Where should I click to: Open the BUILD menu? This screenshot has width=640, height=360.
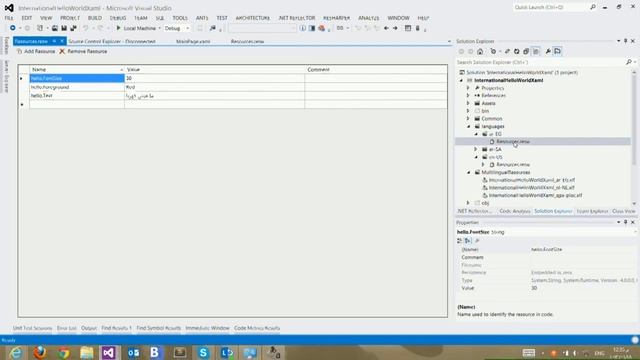coord(95,18)
